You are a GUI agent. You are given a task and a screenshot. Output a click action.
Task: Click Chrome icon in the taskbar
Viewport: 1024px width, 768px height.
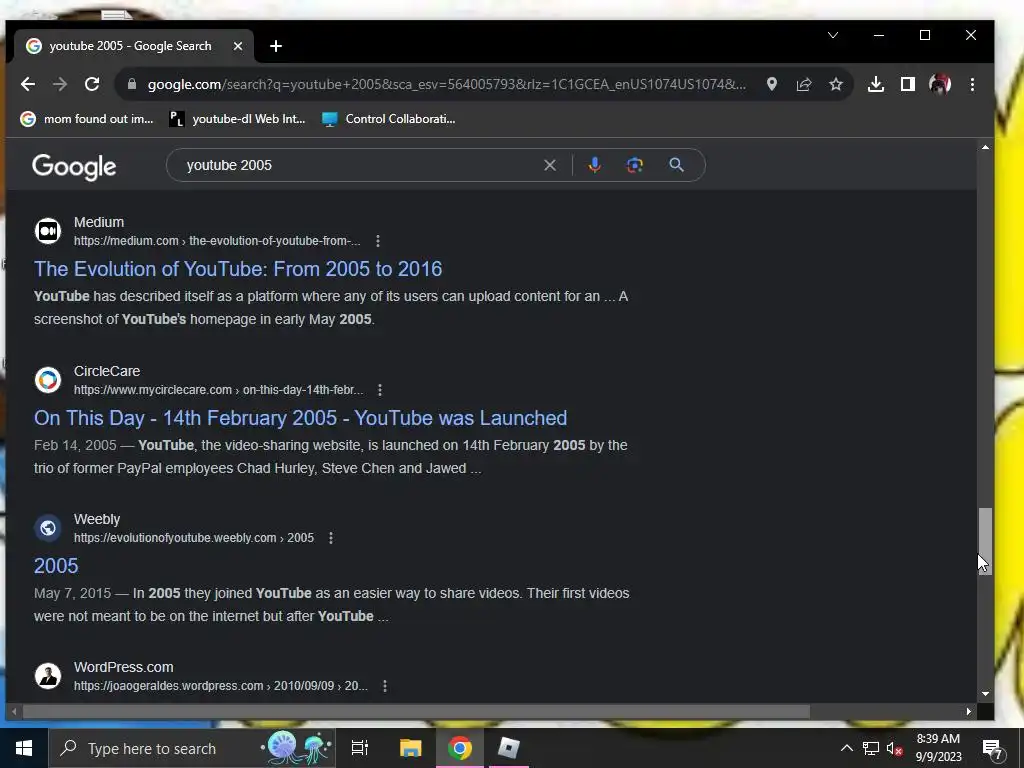tap(460, 748)
